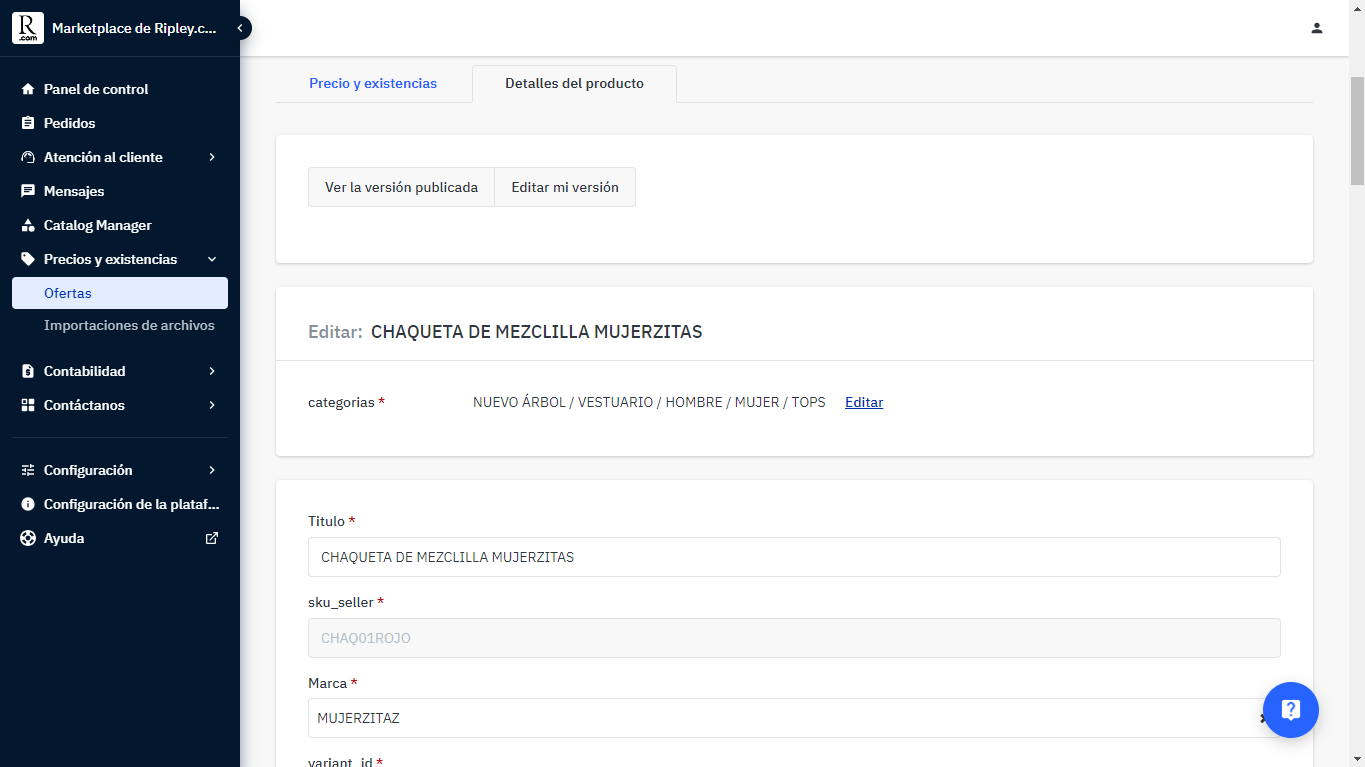Click the Mensajes chat icon
Image resolution: width=1365 pixels, height=767 pixels.
pos(28,191)
